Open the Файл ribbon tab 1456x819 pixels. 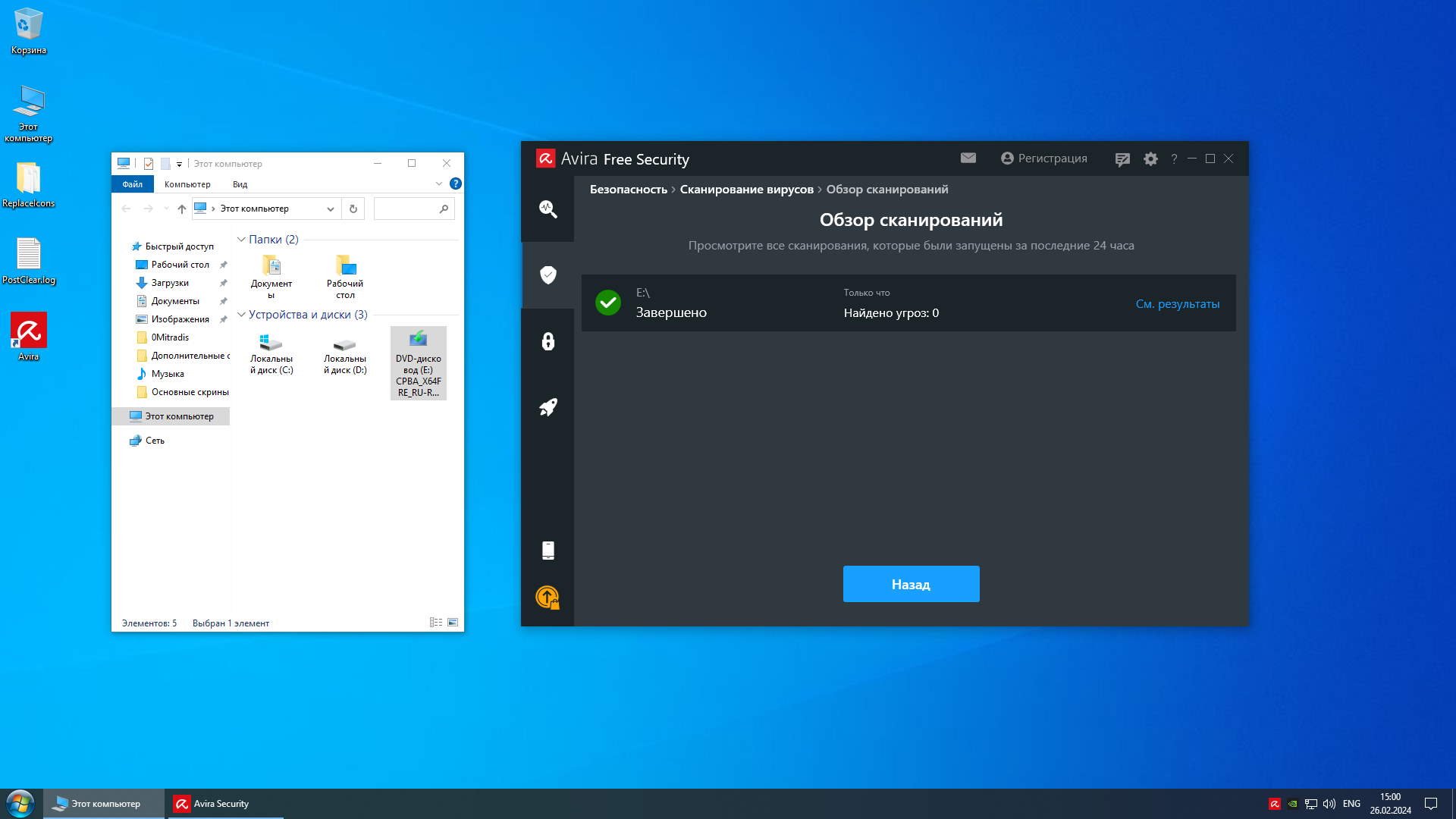point(132,184)
